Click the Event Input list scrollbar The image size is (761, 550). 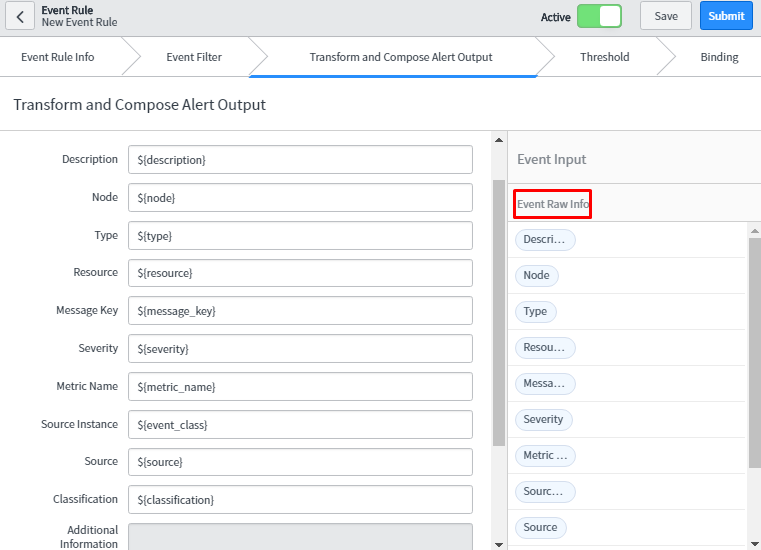click(754, 350)
